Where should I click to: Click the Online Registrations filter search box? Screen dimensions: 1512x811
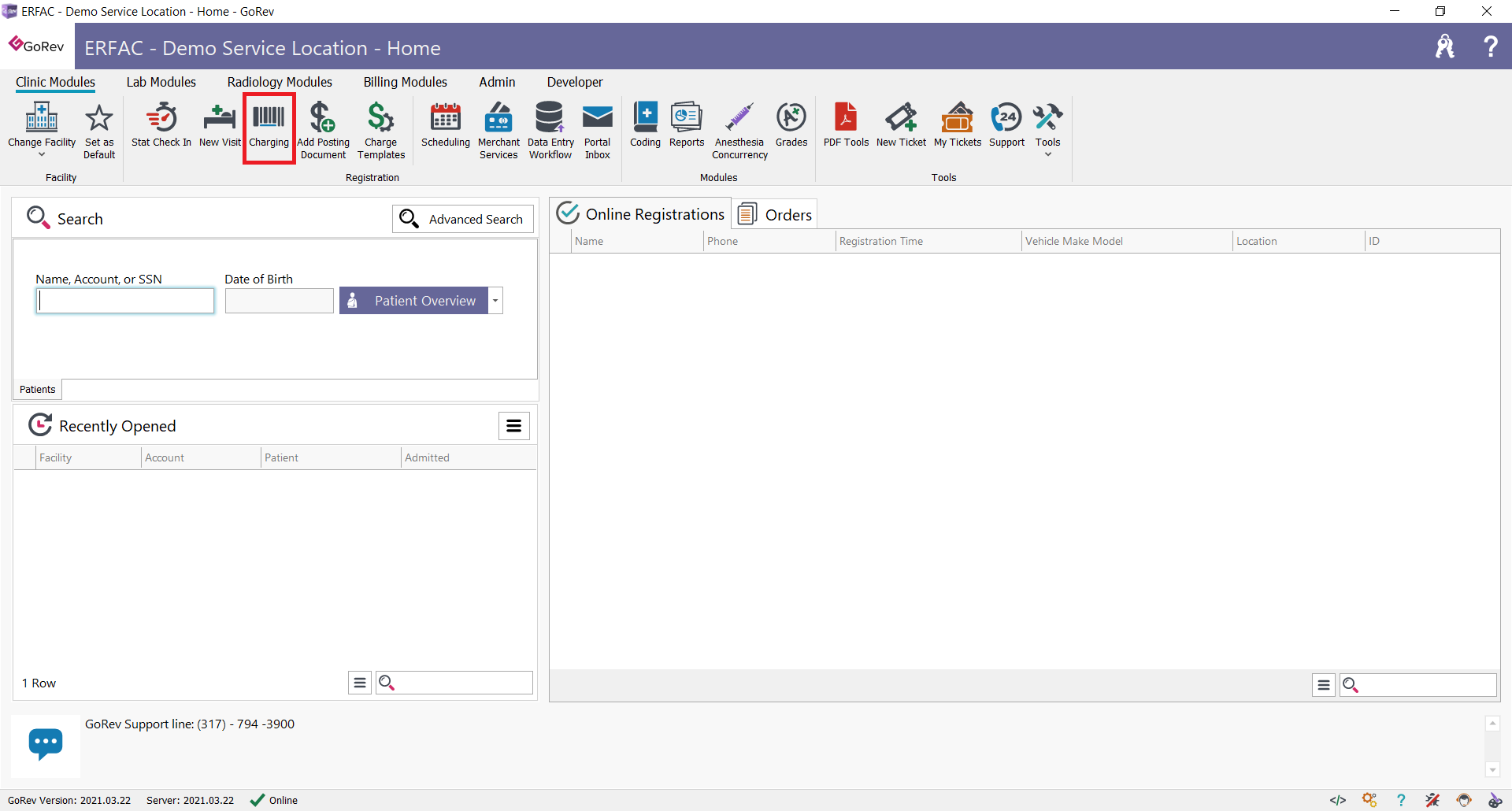click(x=1418, y=685)
